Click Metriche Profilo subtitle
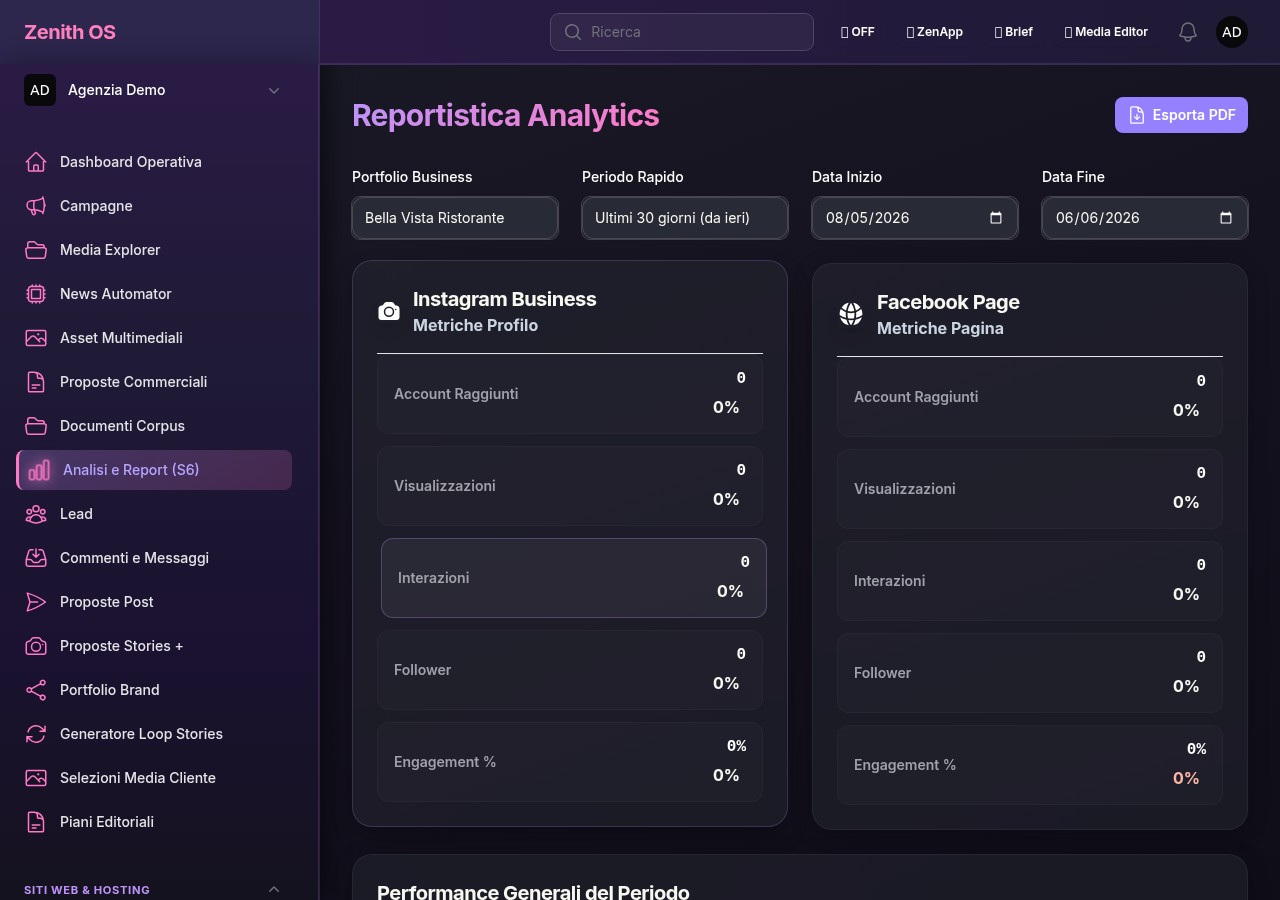Screen dimensions: 1280x900 pyautogui.click(x=475, y=325)
